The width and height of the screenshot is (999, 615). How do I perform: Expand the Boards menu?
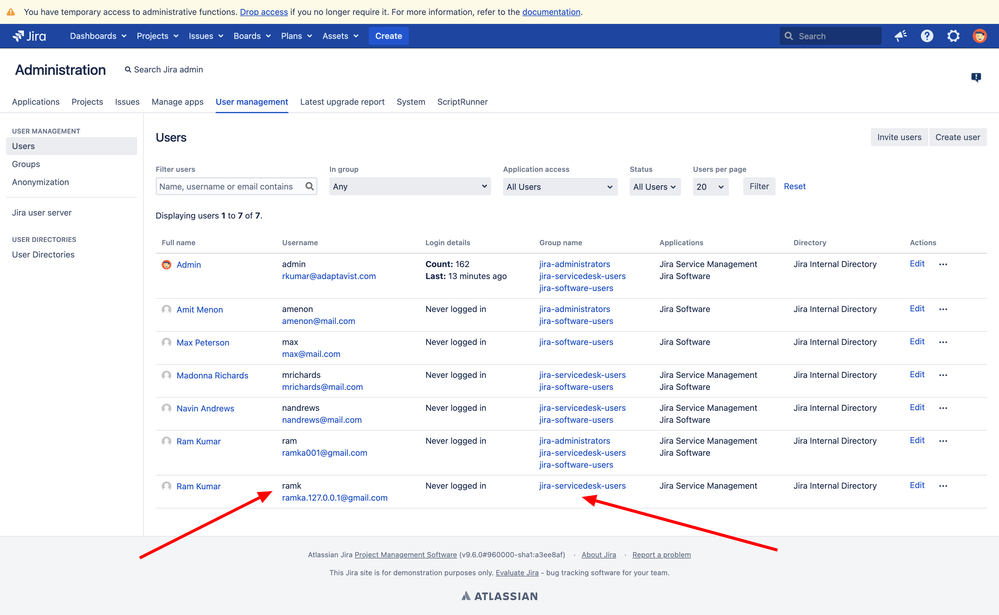coord(252,36)
